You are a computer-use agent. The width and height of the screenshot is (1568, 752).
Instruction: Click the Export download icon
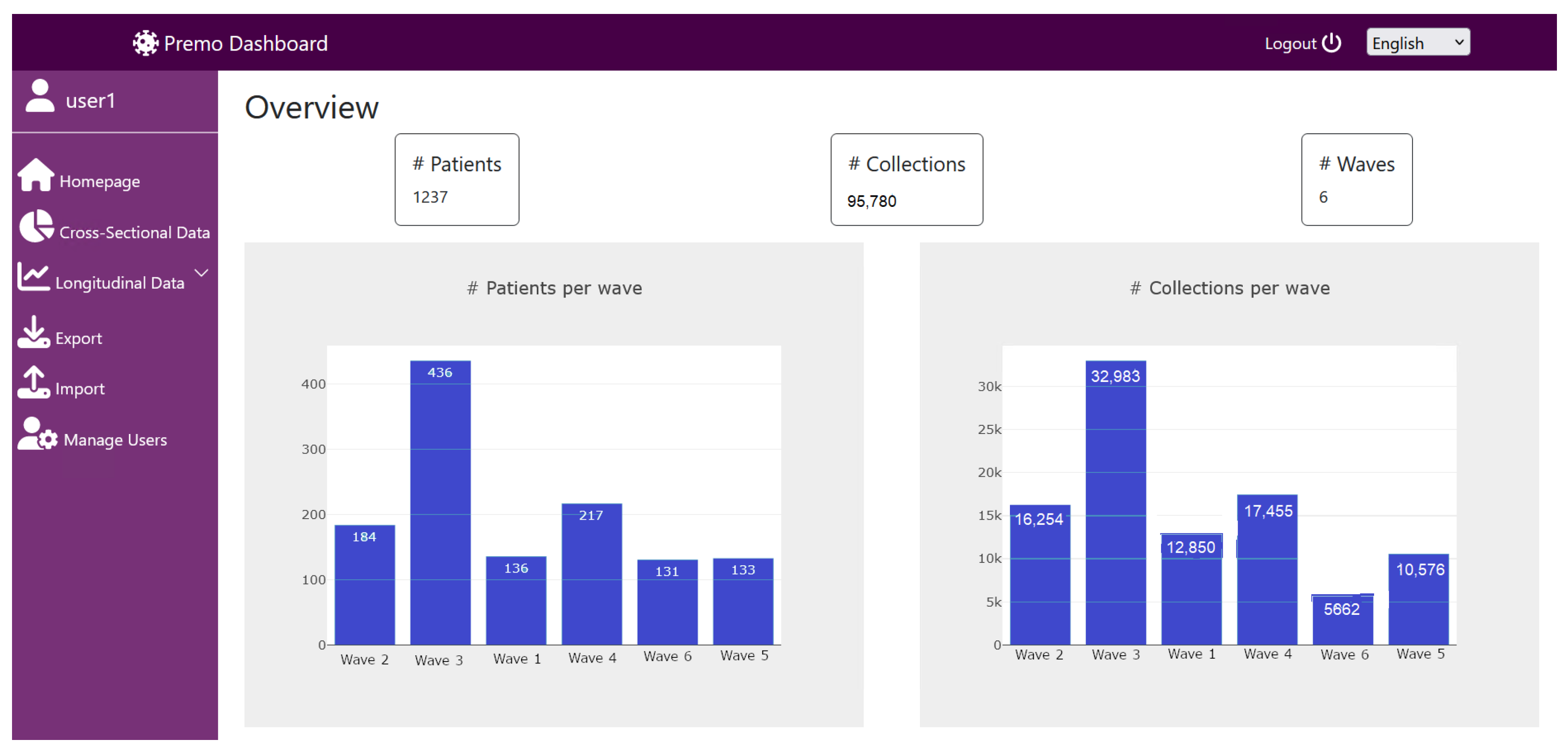click(34, 332)
